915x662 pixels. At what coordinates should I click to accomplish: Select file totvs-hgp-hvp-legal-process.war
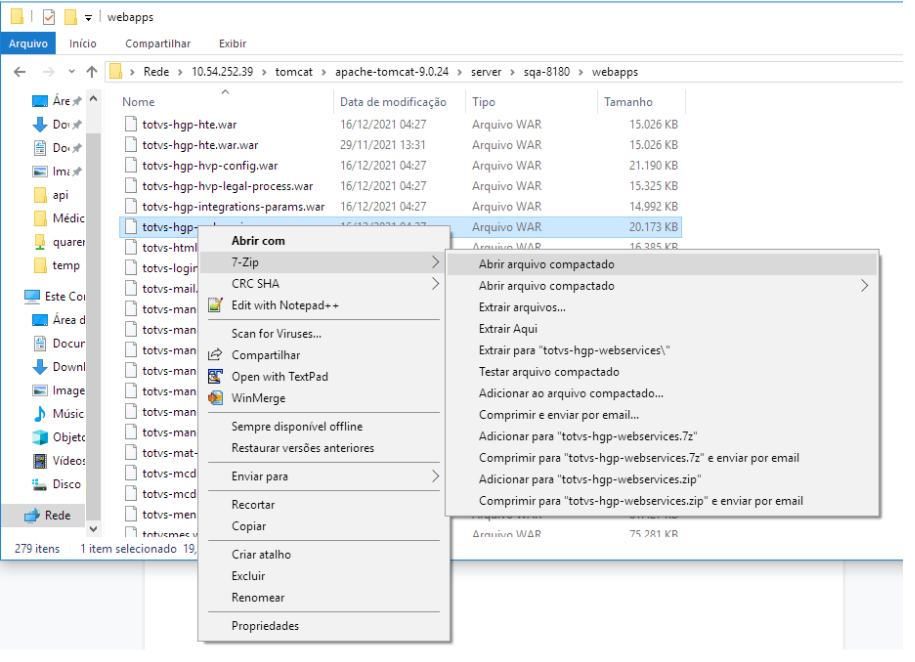click(x=227, y=186)
